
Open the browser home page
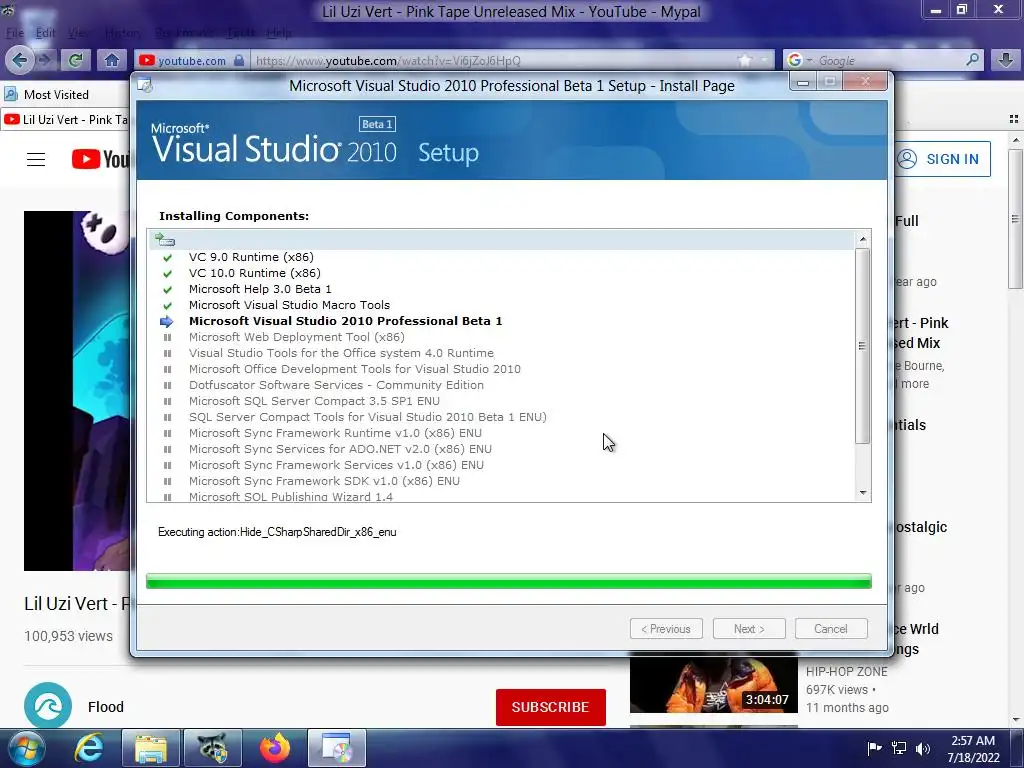coord(112,61)
